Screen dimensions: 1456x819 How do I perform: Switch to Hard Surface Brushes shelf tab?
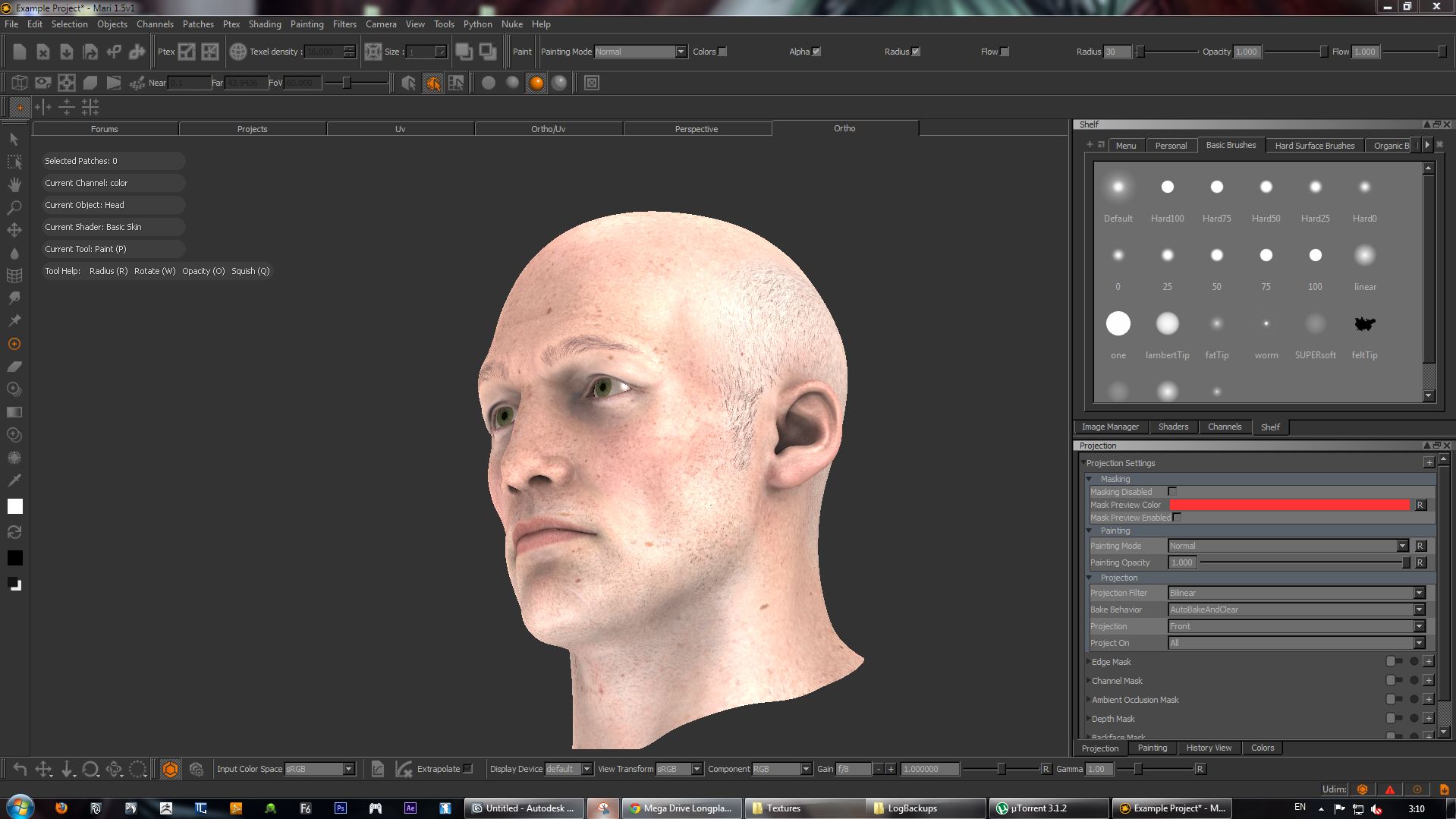point(1314,146)
